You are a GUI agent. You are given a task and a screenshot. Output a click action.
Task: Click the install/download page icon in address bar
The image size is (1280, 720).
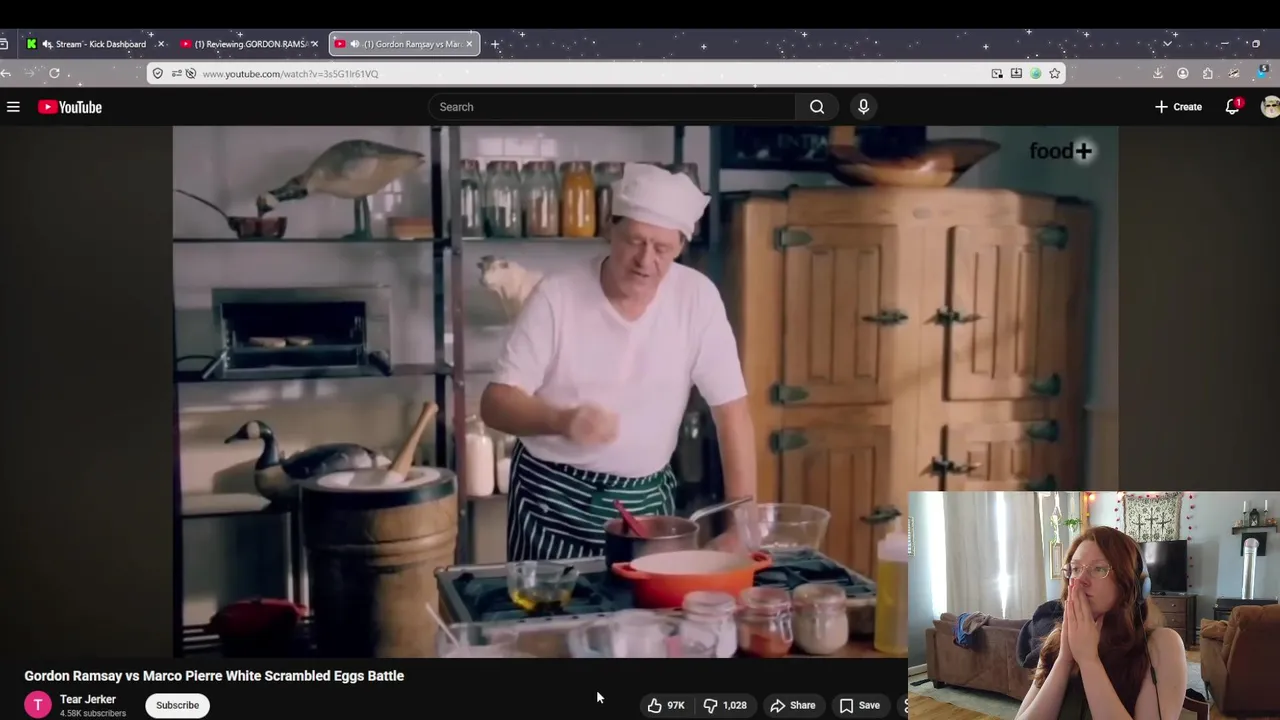[x=1016, y=73]
